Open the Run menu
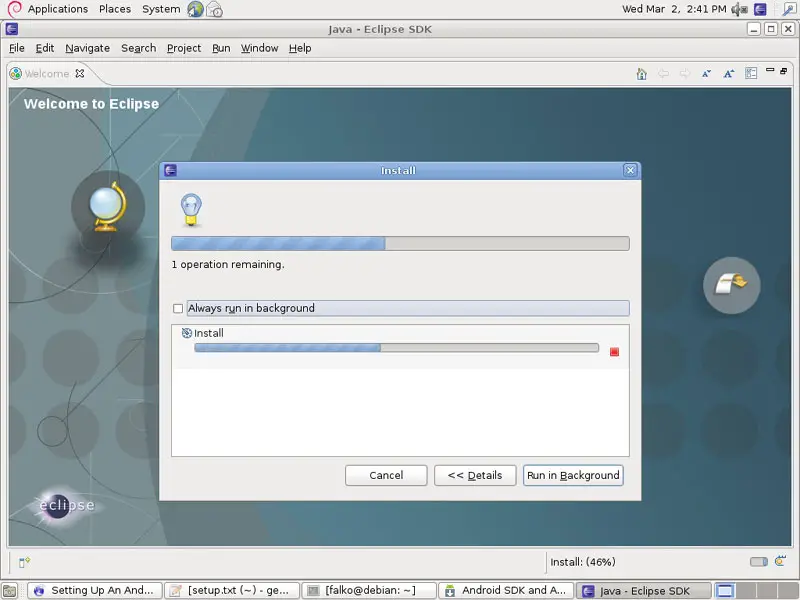This screenshot has width=800, height=600. (221, 48)
